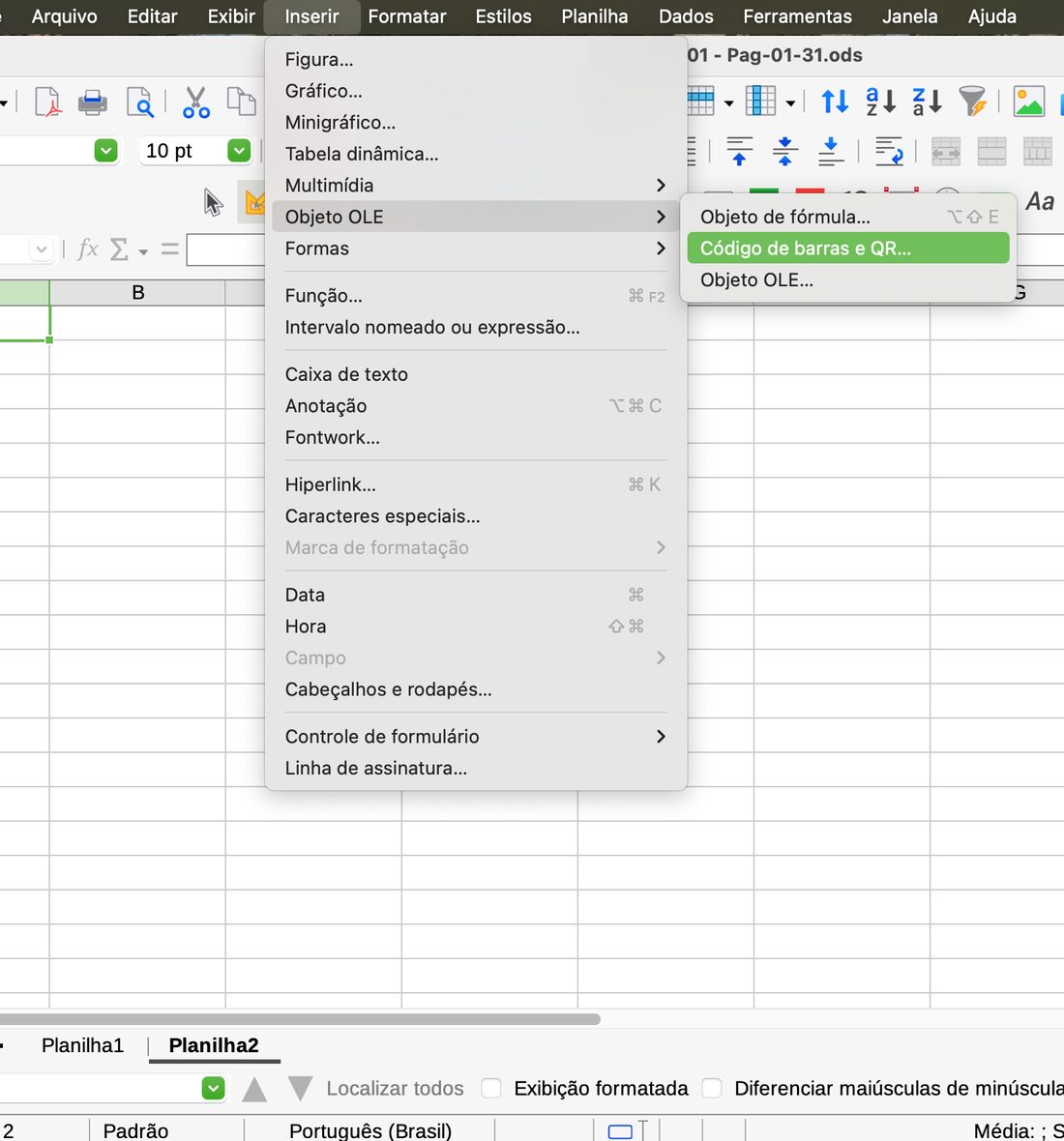Click column B header
1064x1141 pixels.
[x=137, y=293]
